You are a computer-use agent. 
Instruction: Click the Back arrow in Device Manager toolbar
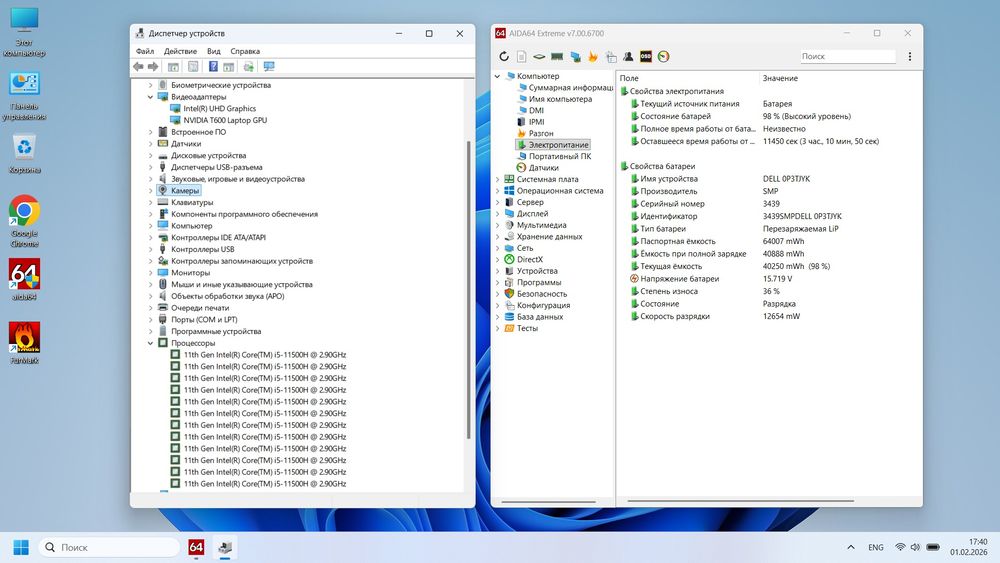[138, 66]
